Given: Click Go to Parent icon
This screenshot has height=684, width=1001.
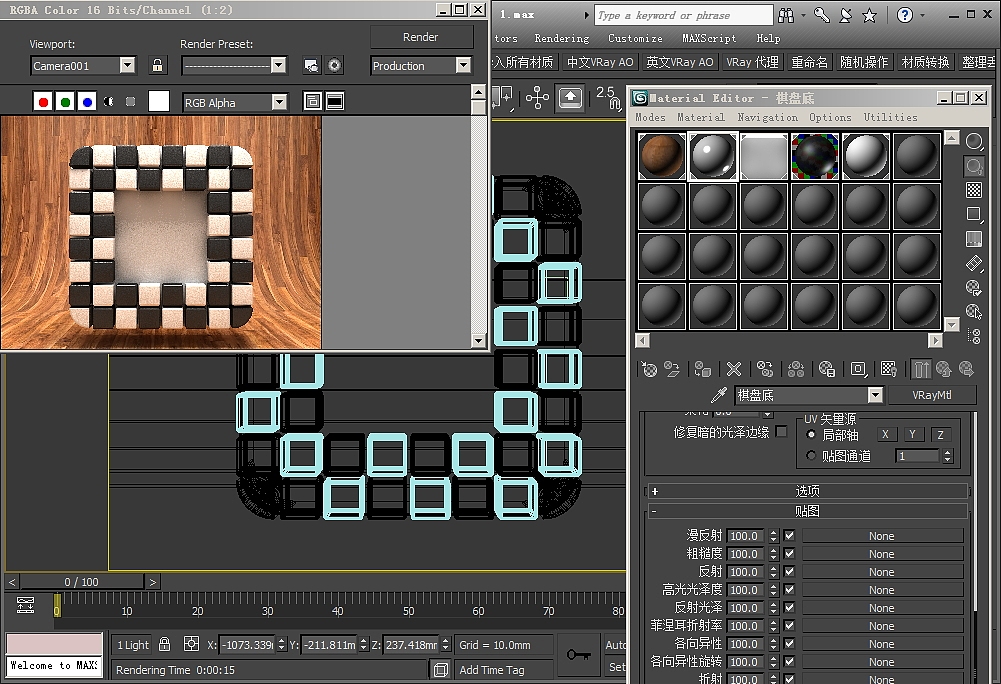Looking at the screenshot, I should click(x=943, y=369).
